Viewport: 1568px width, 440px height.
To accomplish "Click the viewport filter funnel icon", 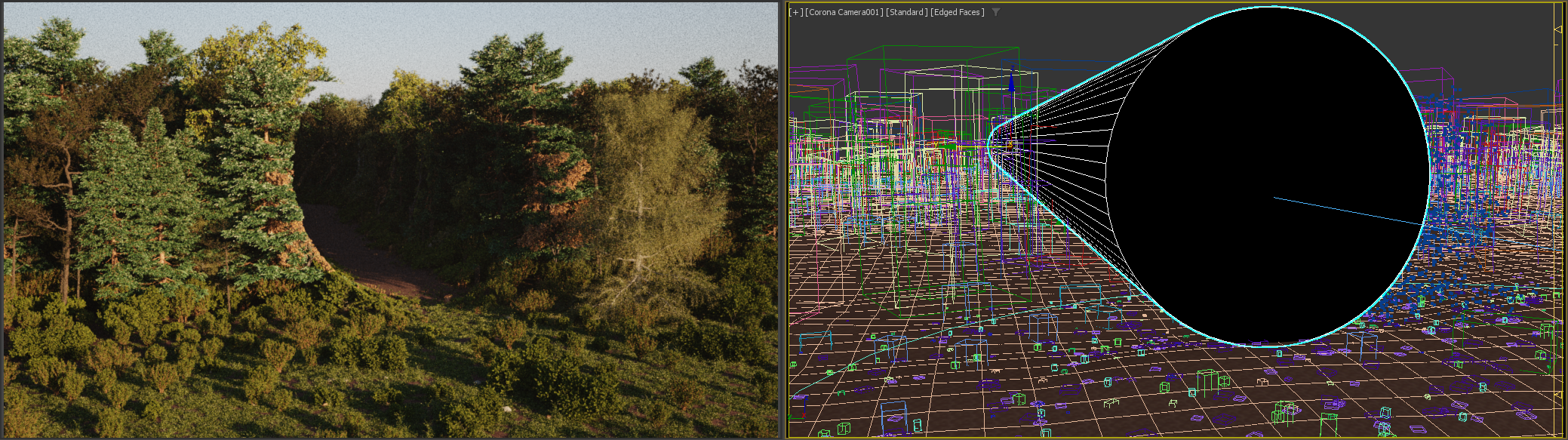I will (x=996, y=12).
